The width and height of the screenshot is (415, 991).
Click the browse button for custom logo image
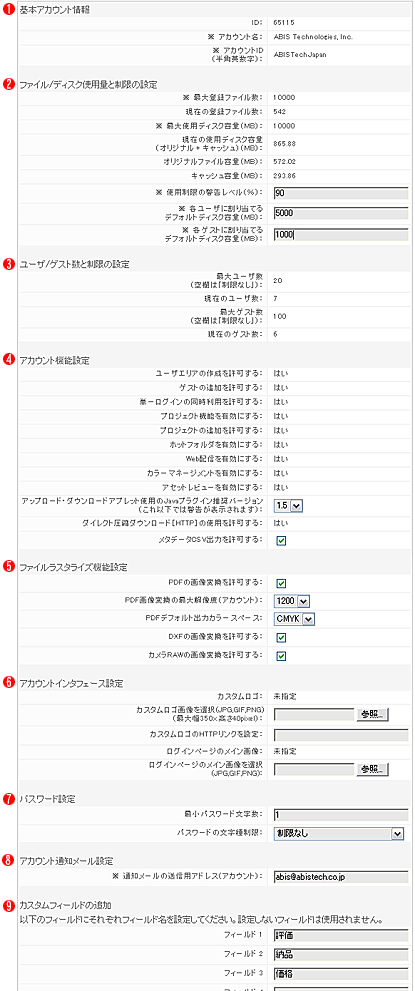point(373,715)
